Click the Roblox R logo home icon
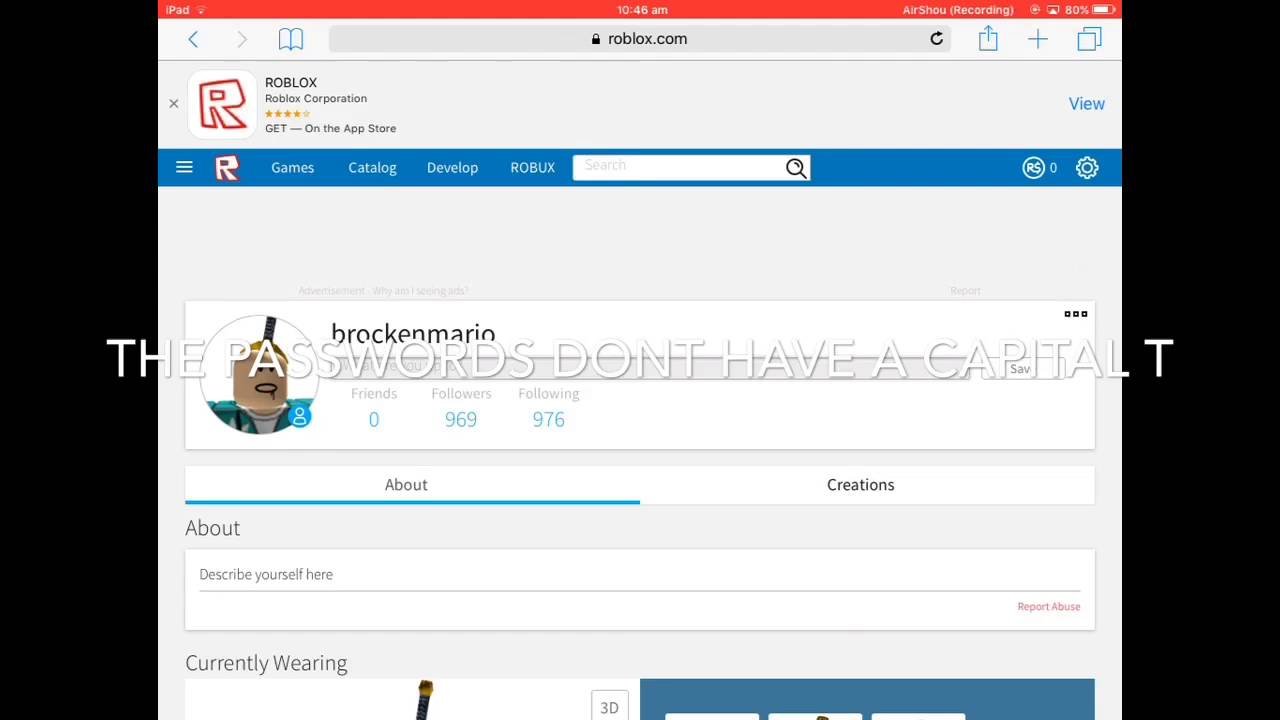Screen dimensions: 1280x720 [227, 168]
